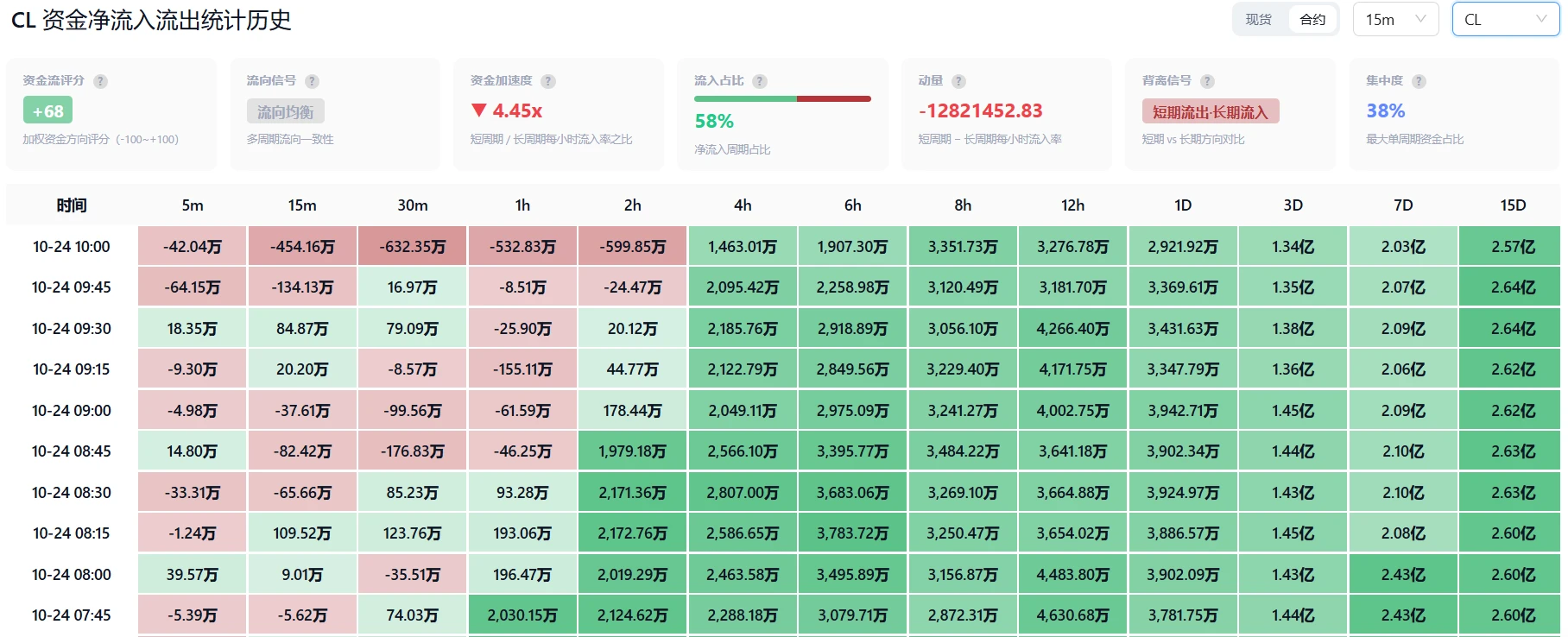Viewport: 1568px width, 637px height.
Task: Click the question mark next to 资金加速度
Action: [548, 81]
